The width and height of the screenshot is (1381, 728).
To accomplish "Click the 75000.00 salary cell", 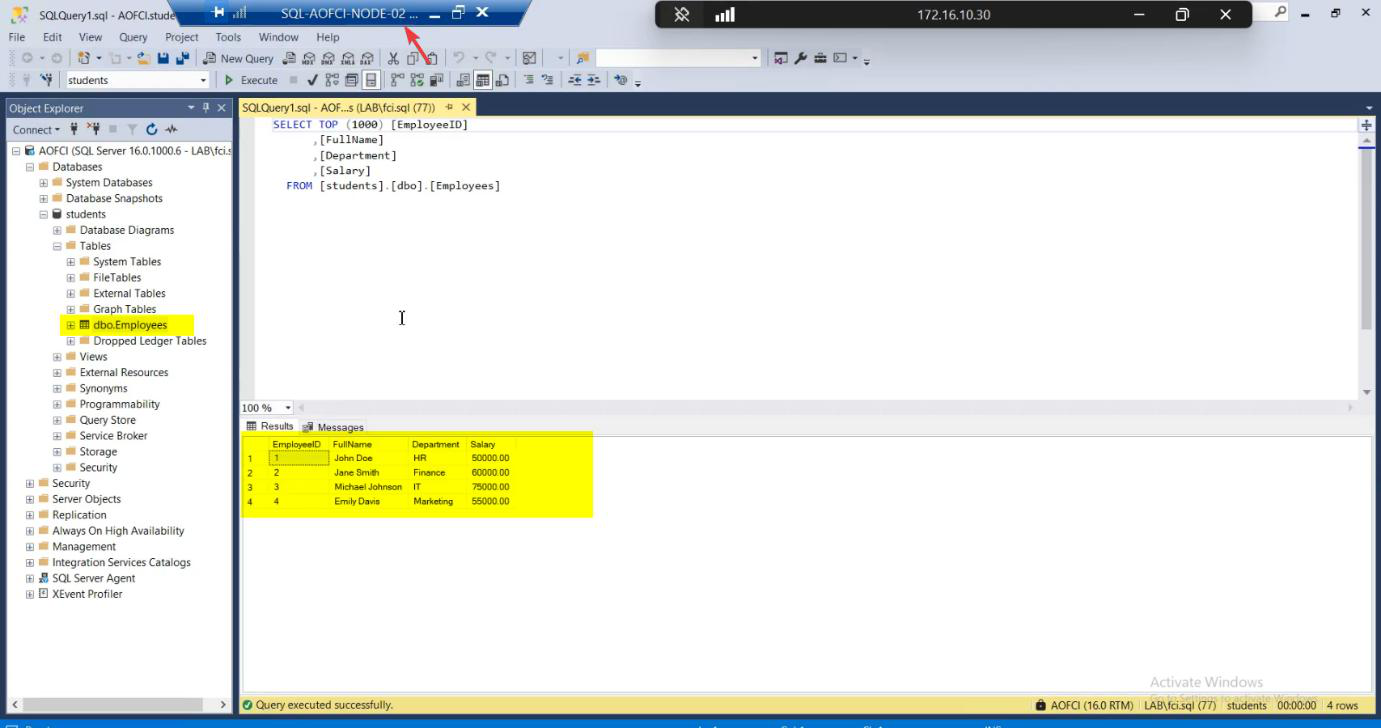I will coord(490,487).
